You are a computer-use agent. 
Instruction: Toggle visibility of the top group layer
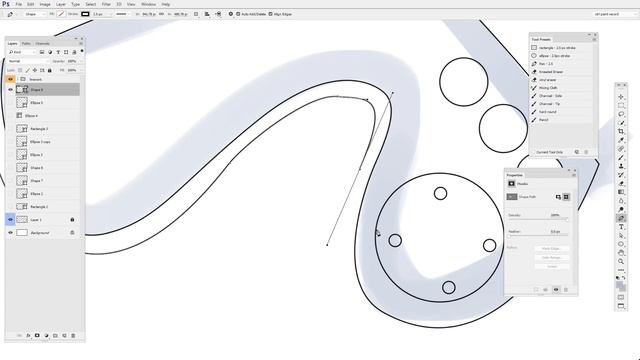10,79
